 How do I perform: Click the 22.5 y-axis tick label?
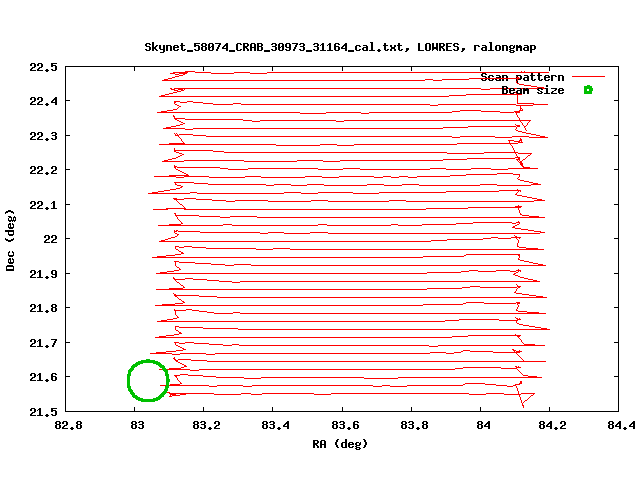coord(43,67)
